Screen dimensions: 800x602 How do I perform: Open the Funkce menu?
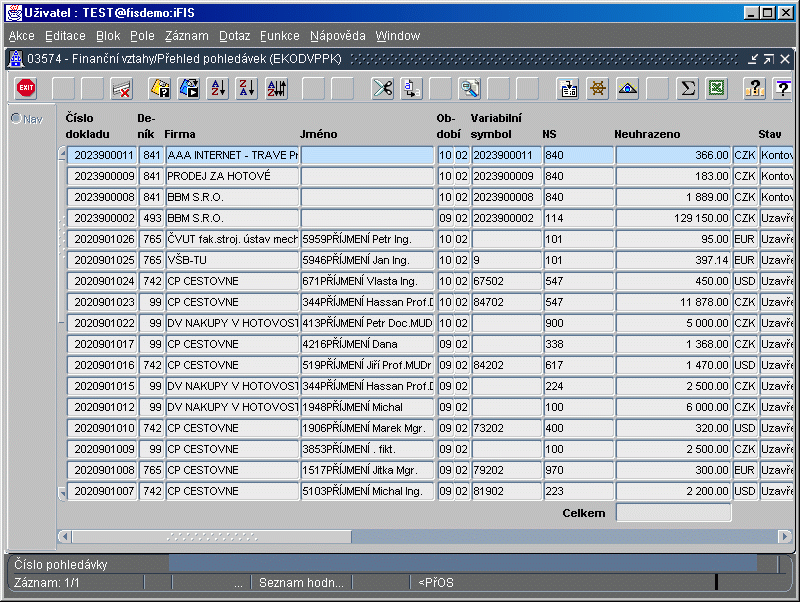[x=279, y=36]
